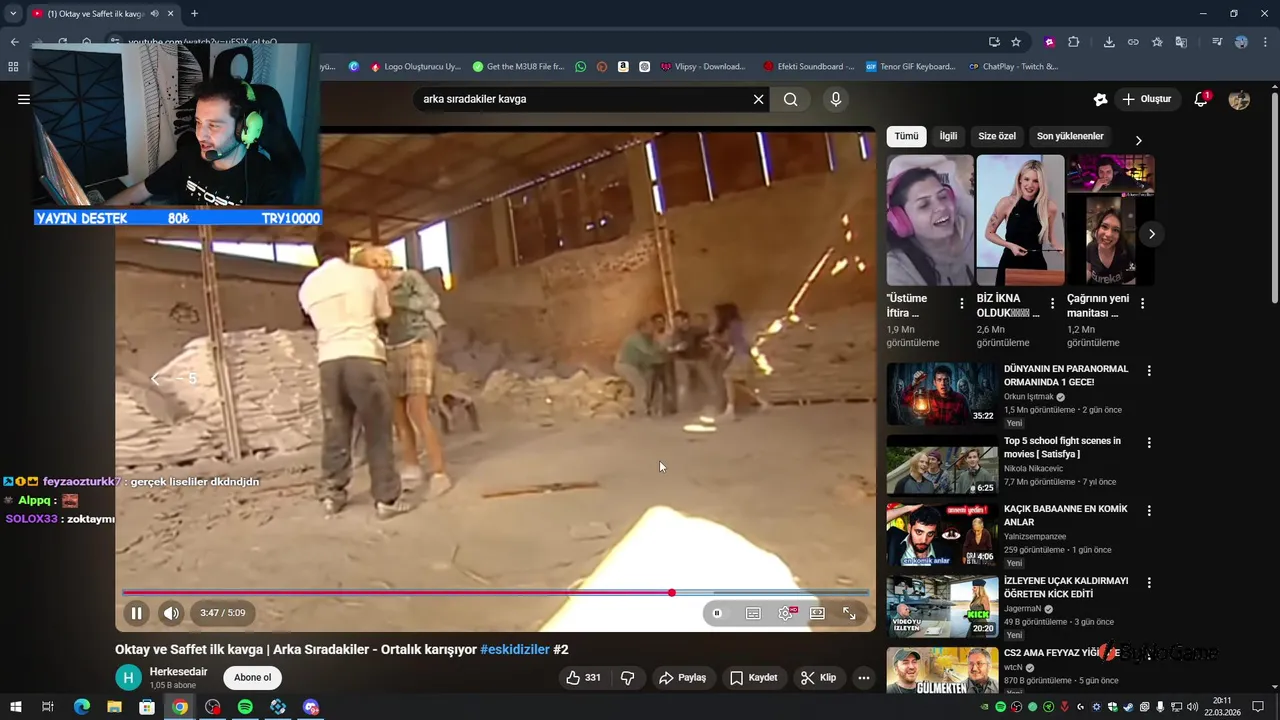Open options for 'Çağrının yeni manitası' short
The height and width of the screenshot is (720, 1280).
coord(1142,303)
